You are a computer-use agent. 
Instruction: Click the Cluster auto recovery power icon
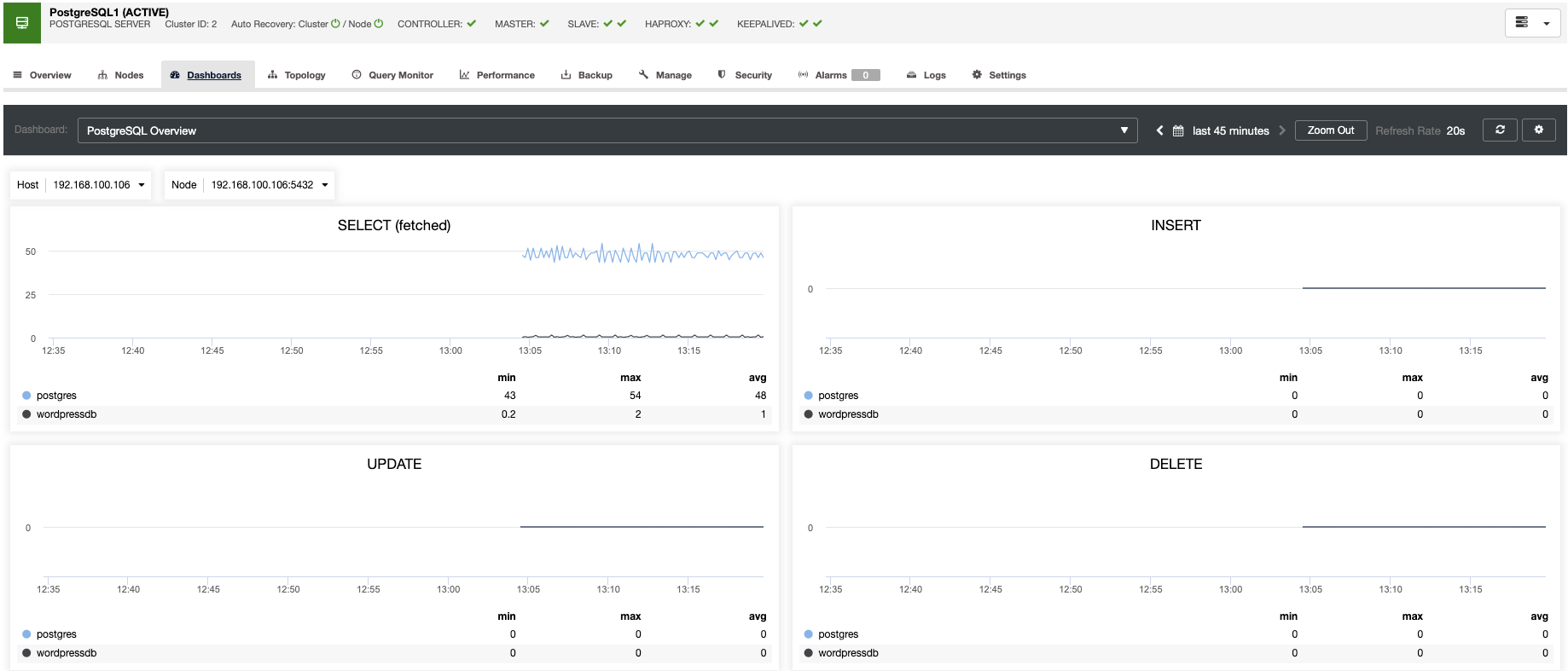click(x=335, y=24)
